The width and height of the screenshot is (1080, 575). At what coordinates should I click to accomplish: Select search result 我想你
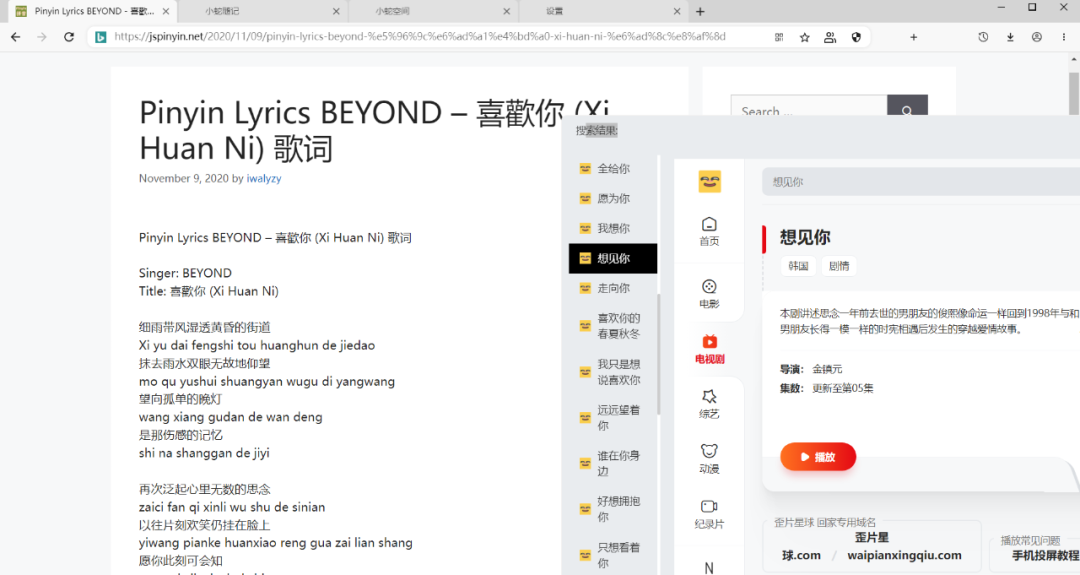click(613, 229)
